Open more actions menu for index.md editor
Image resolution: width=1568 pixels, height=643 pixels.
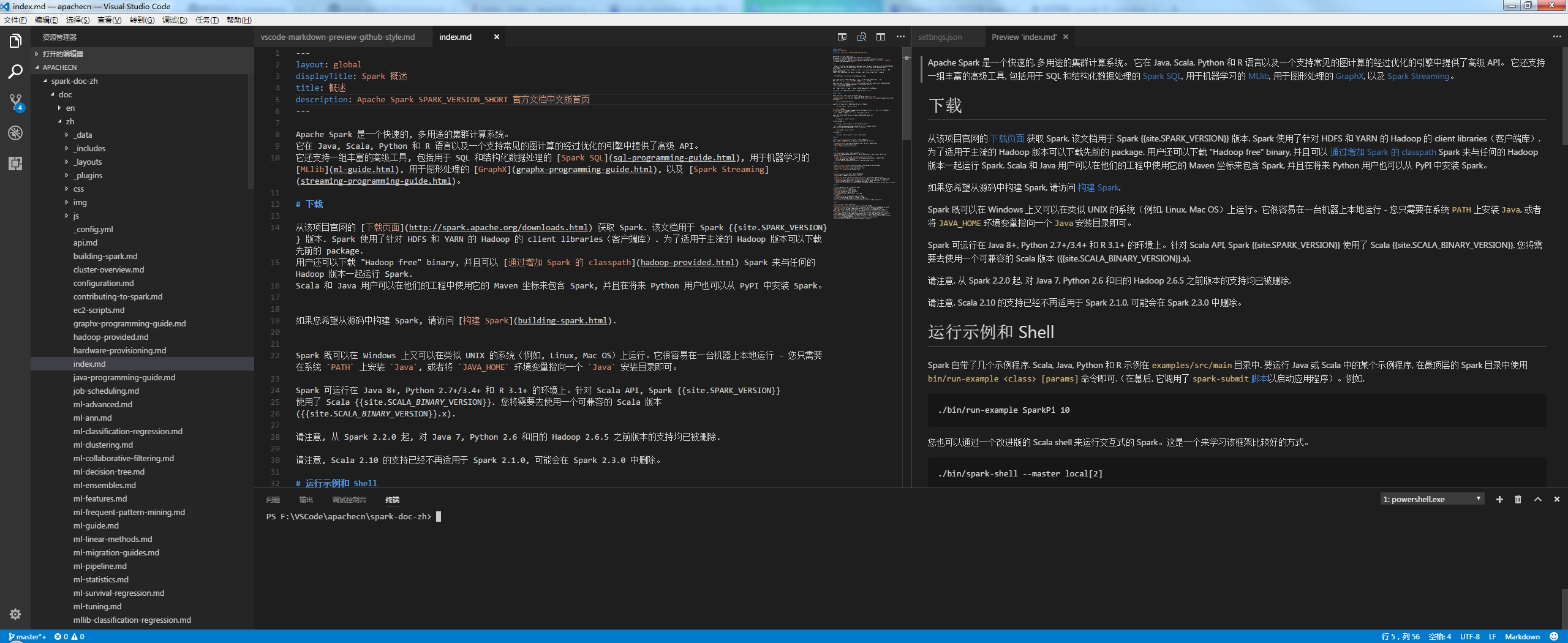pyautogui.click(x=900, y=37)
